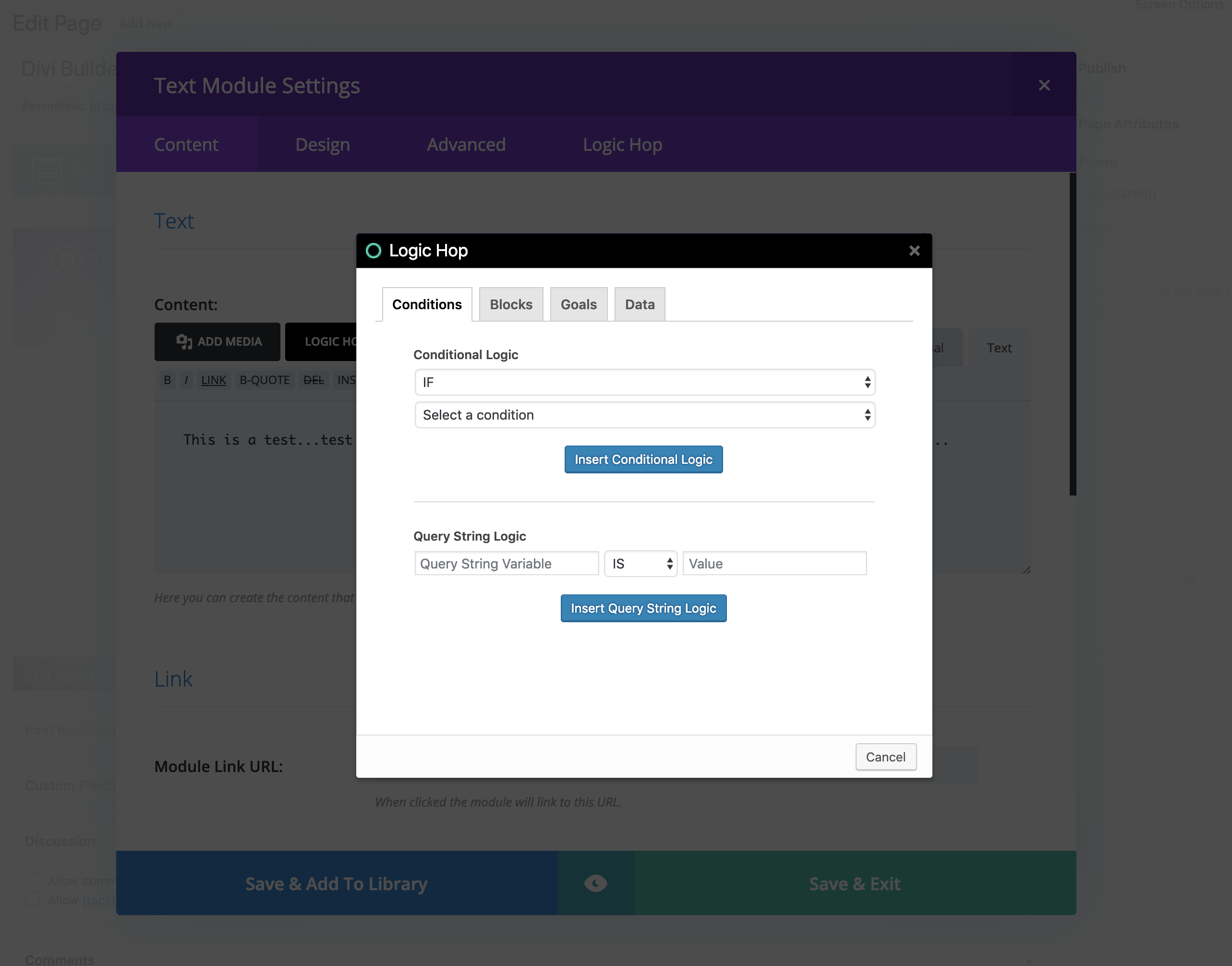The width and height of the screenshot is (1232, 966).
Task: Open the Logic Hop settings tab
Action: [x=622, y=144]
